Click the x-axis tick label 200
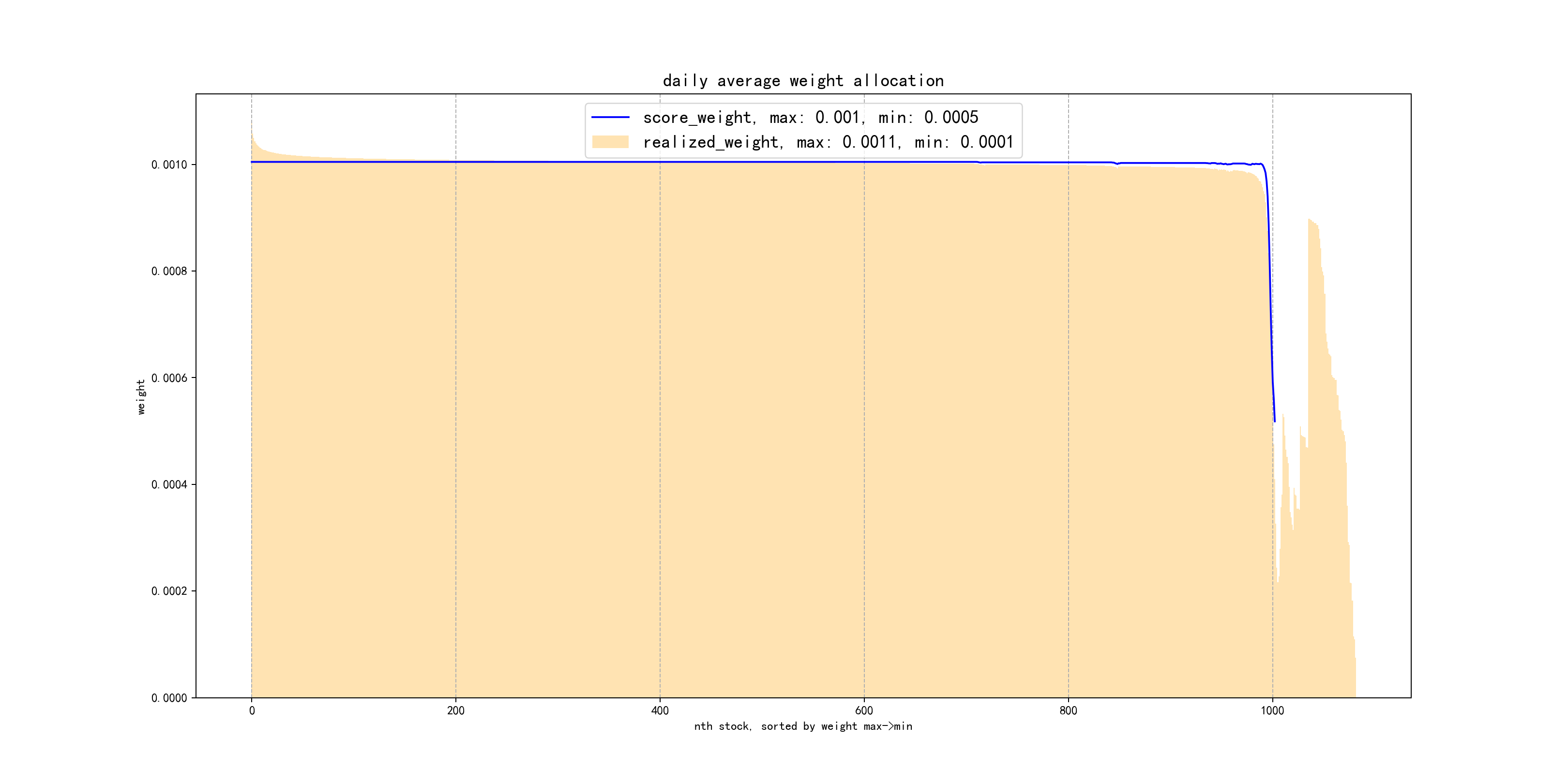 click(455, 710)
